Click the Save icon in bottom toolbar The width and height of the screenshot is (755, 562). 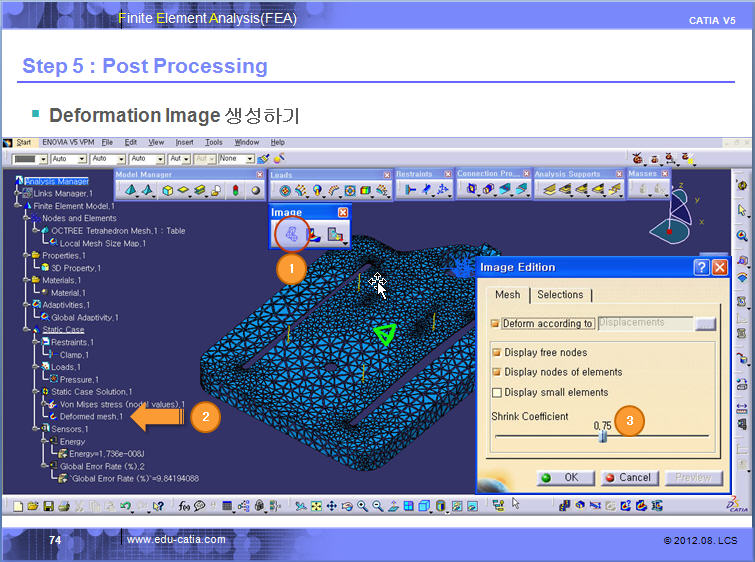pos(50,507)
